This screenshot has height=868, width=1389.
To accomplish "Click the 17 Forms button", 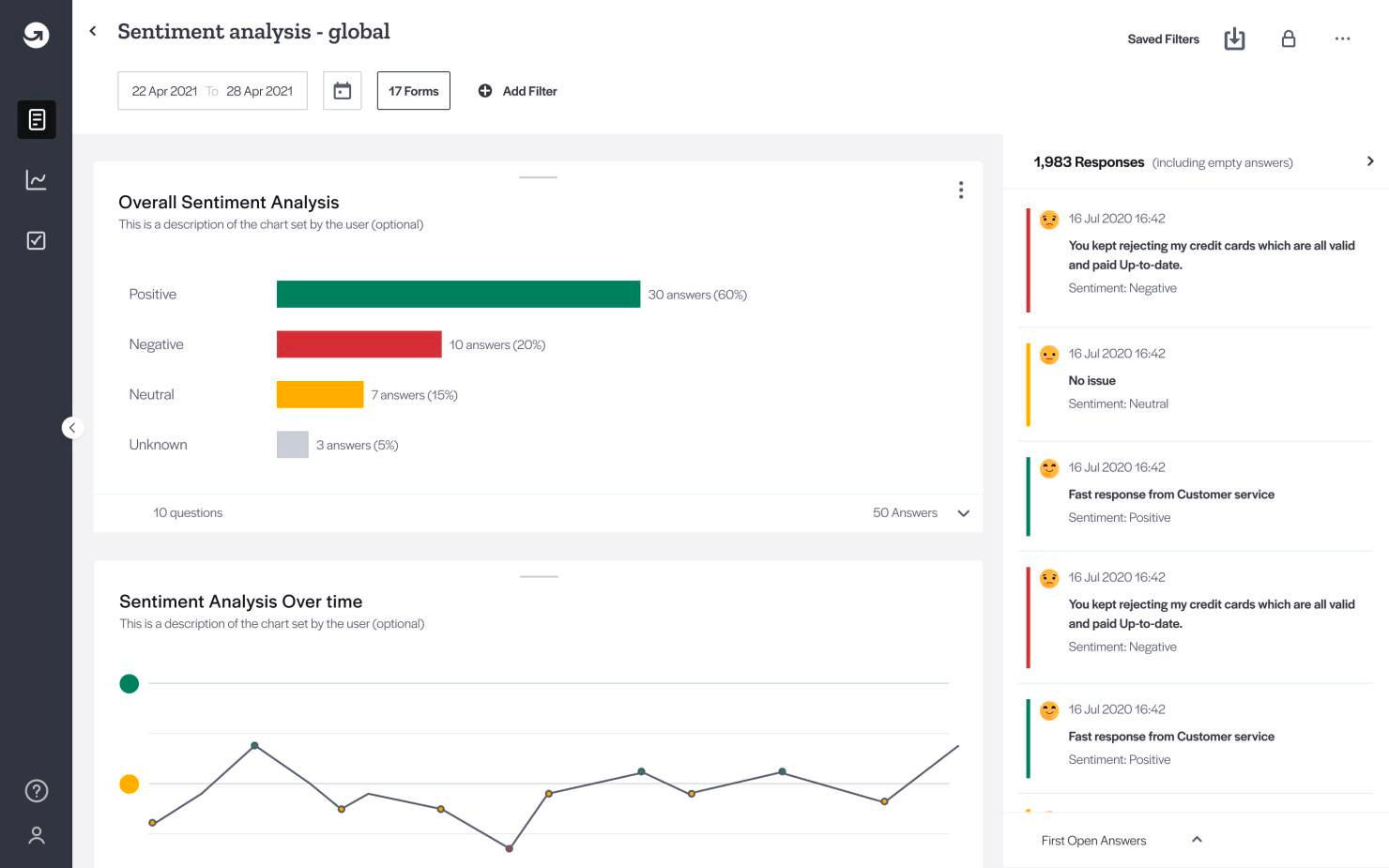I will pos(413,90).
